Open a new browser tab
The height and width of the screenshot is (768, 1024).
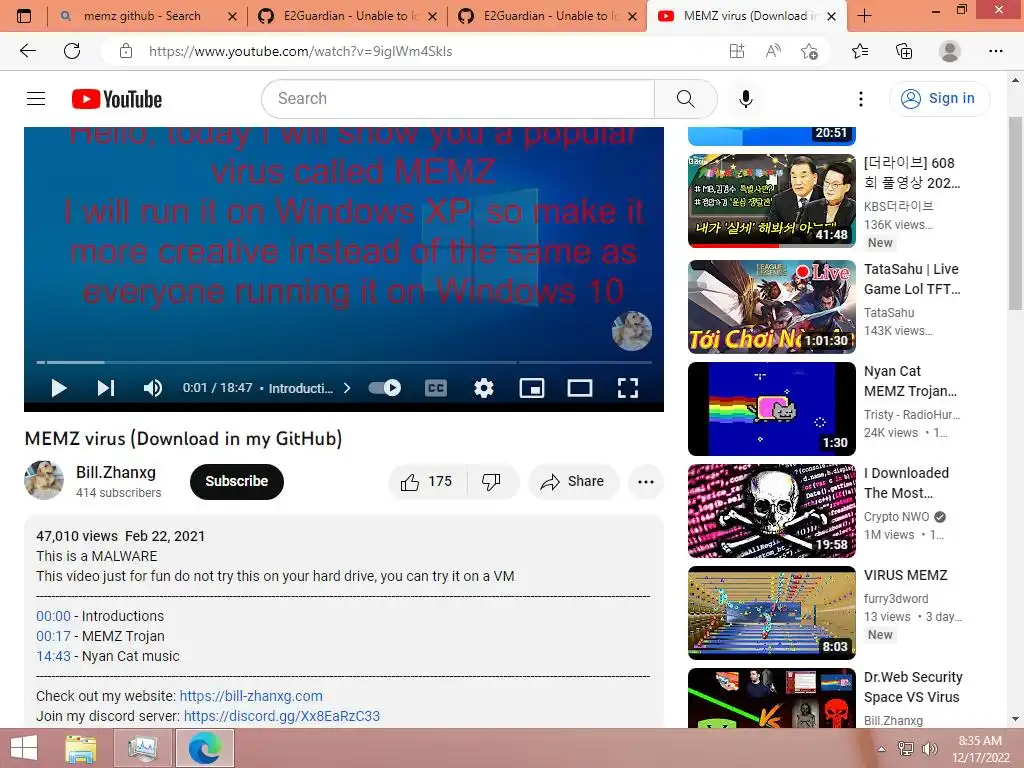[865, 16]
